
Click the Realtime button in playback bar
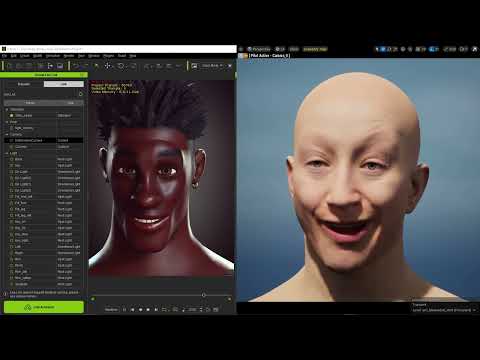tap(111, 310)
